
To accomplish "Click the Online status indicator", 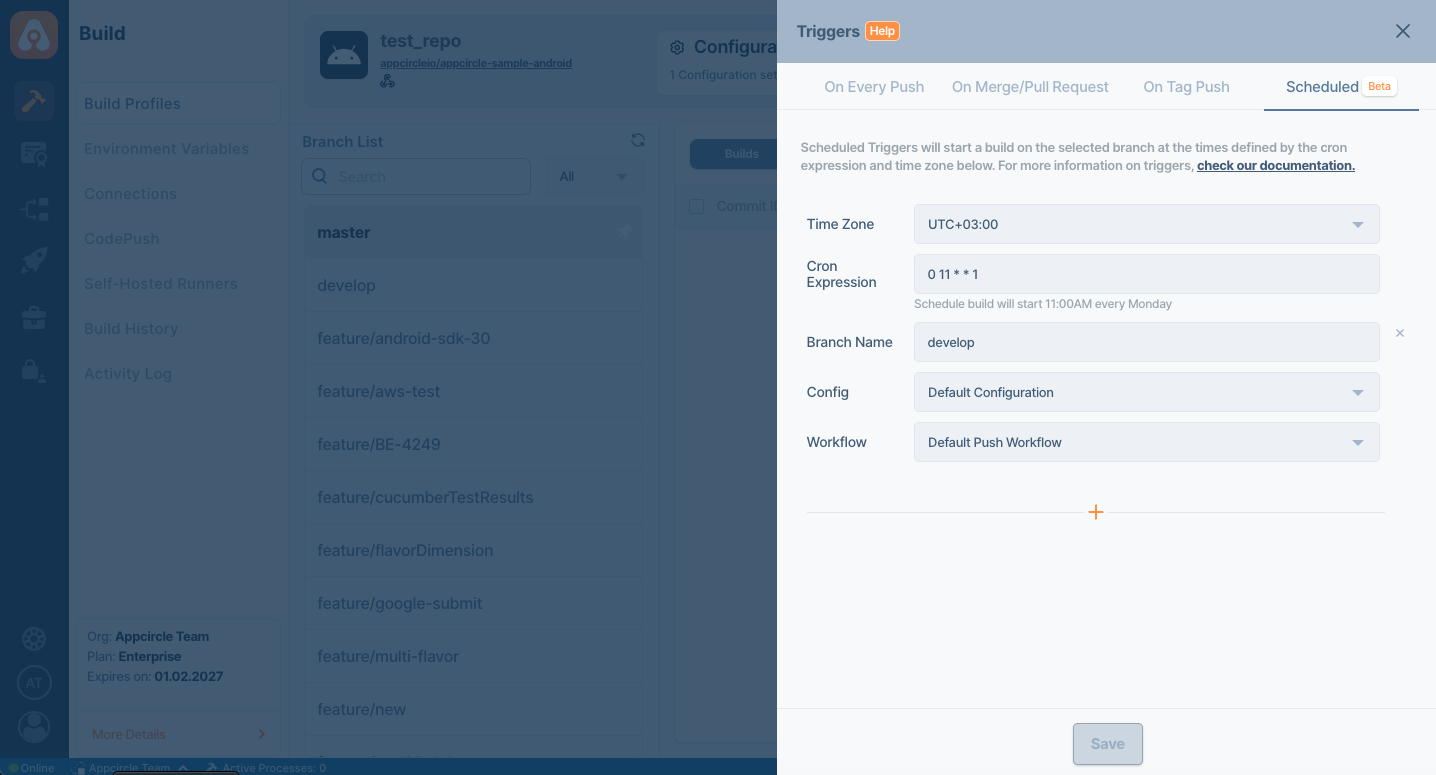I will coord(32,768).
